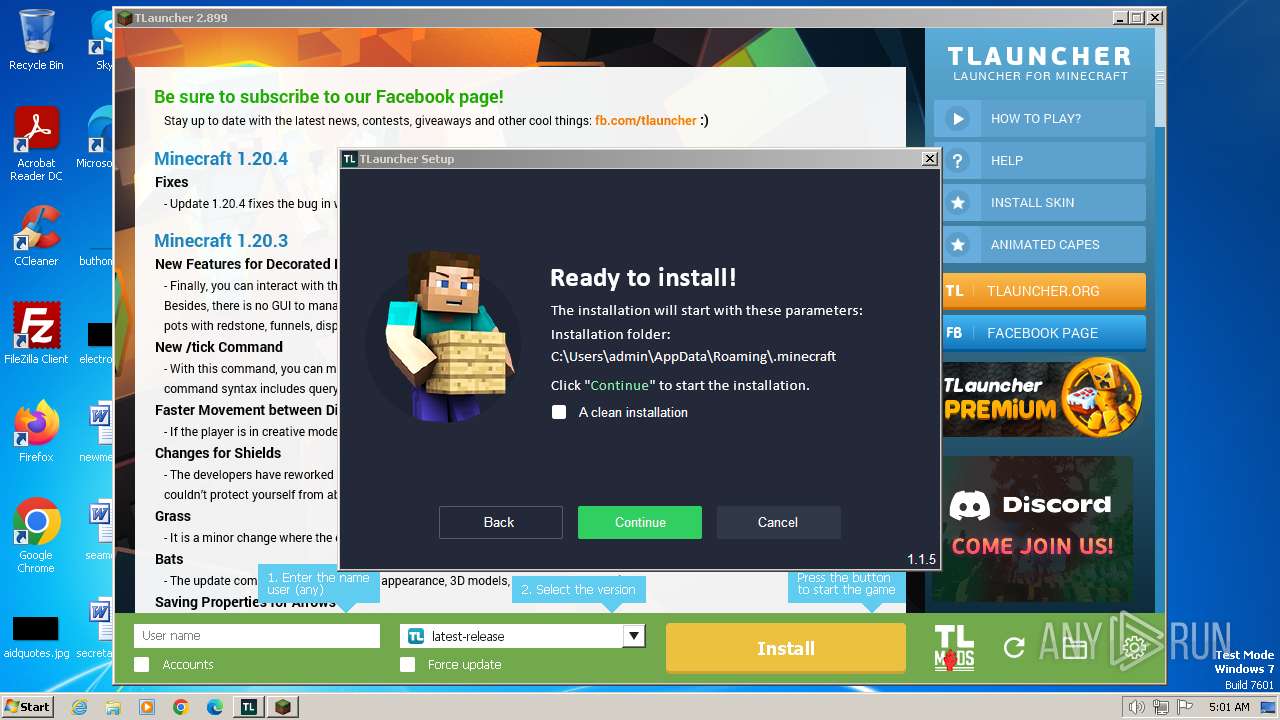Viewport: 1280px width, 720px height.
Task: Click the Windows Start button
Action: pos(28,706)
